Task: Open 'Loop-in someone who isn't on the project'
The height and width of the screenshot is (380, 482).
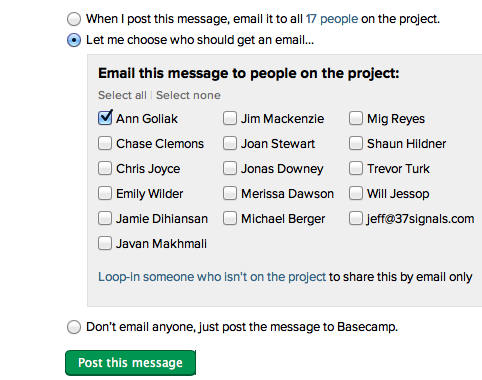Action: click(212, 277)
